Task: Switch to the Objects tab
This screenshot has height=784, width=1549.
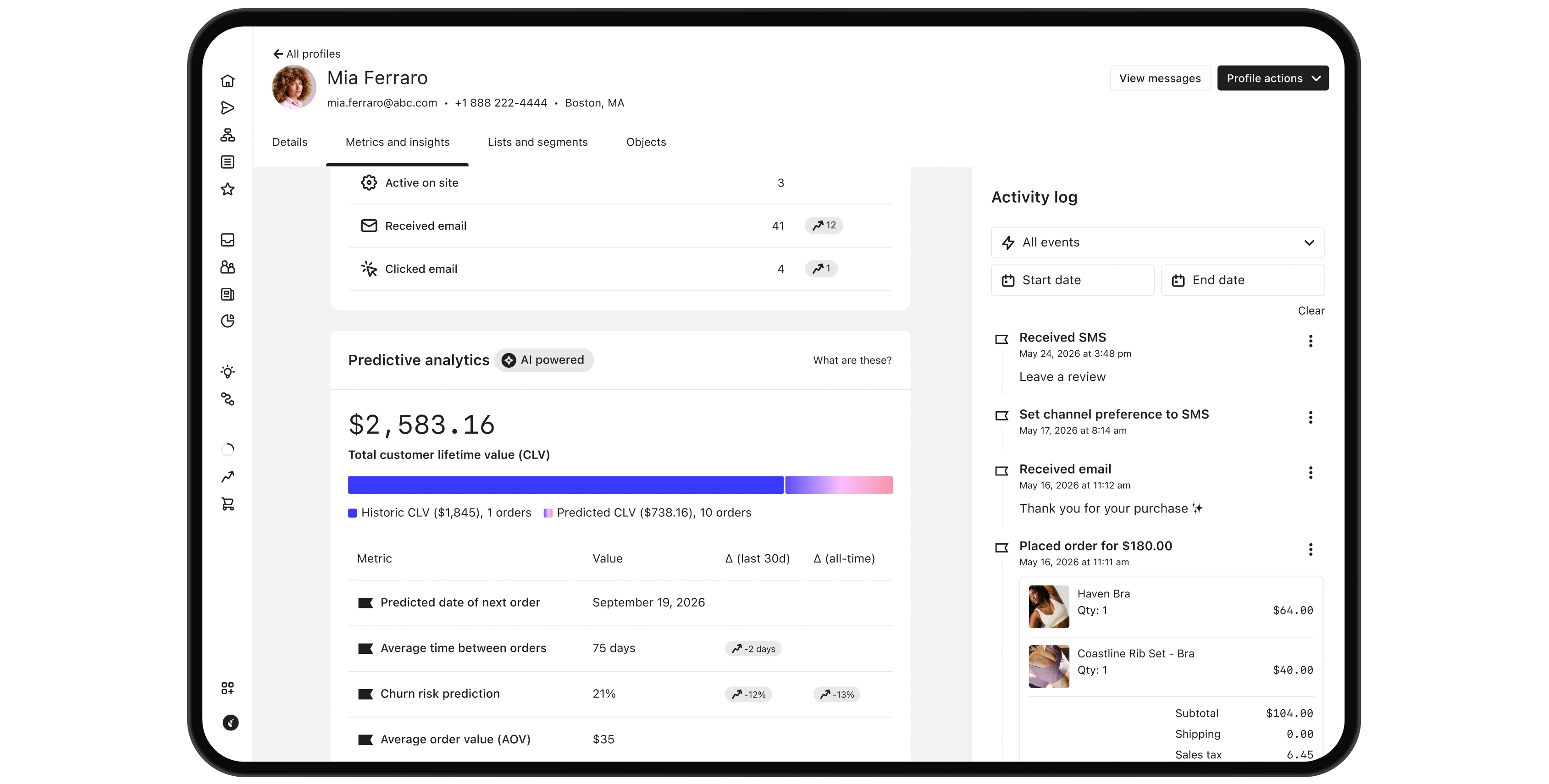Action: [646, 142]
